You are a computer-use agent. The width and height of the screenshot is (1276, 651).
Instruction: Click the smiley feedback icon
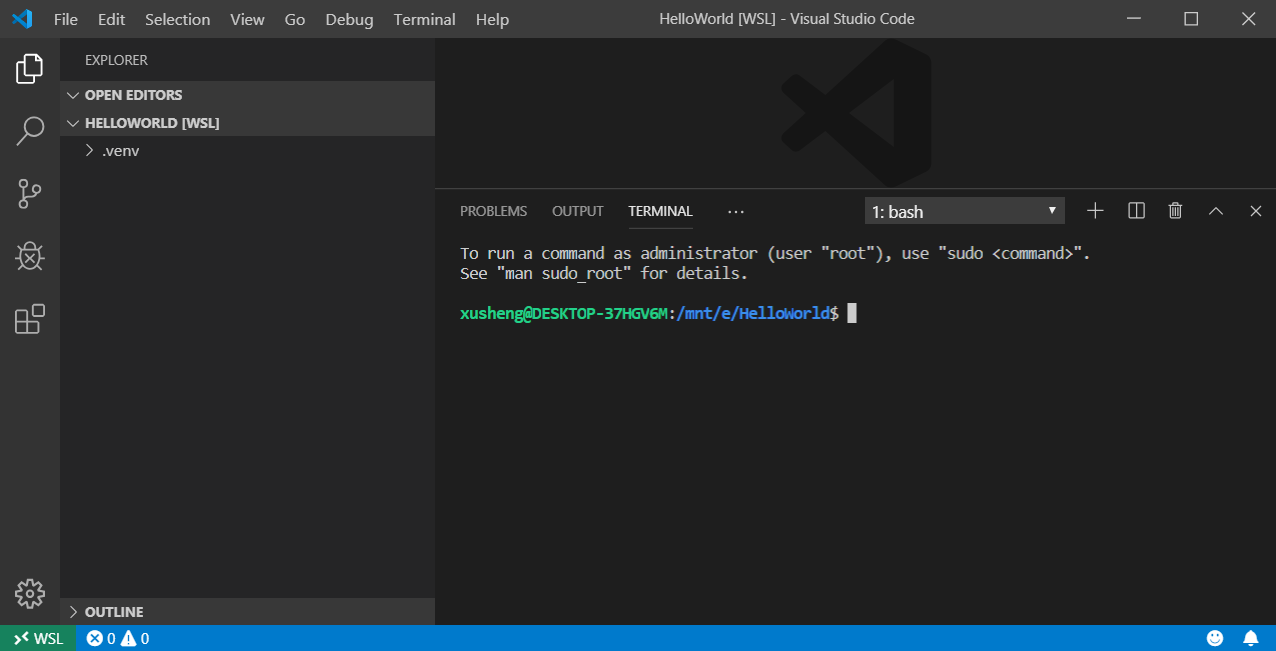coord(1215,638)
